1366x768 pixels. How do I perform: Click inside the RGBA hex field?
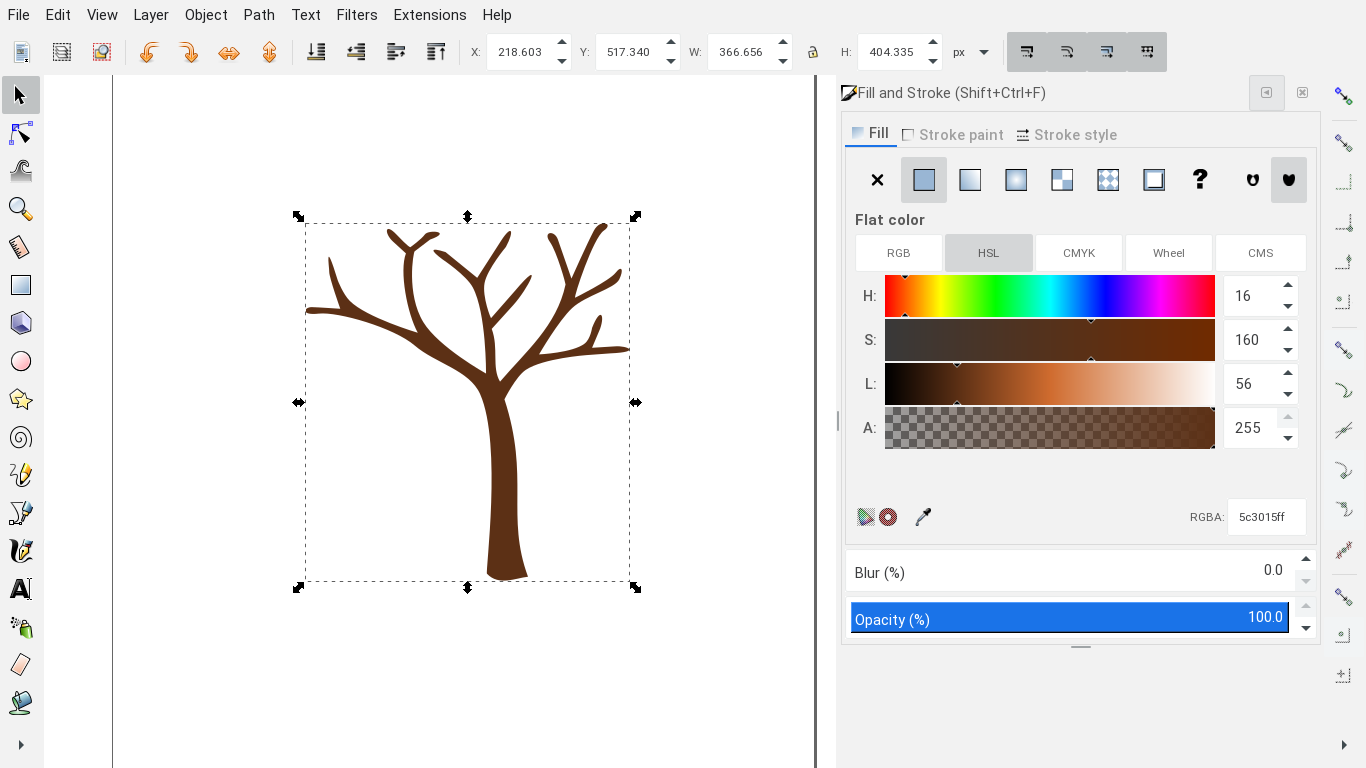[1266, 517]
